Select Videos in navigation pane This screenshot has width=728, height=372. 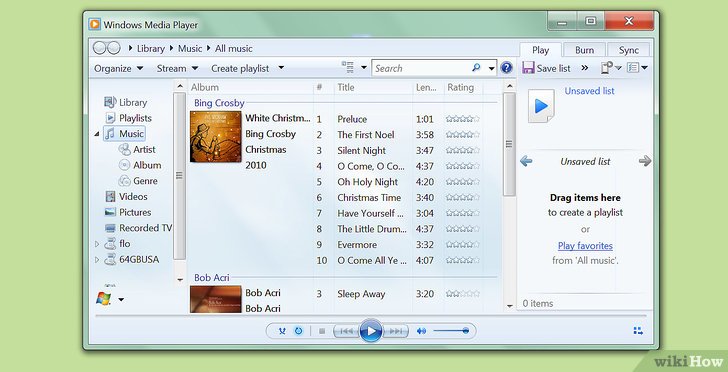pyautogui.click(x=126, y=196)
